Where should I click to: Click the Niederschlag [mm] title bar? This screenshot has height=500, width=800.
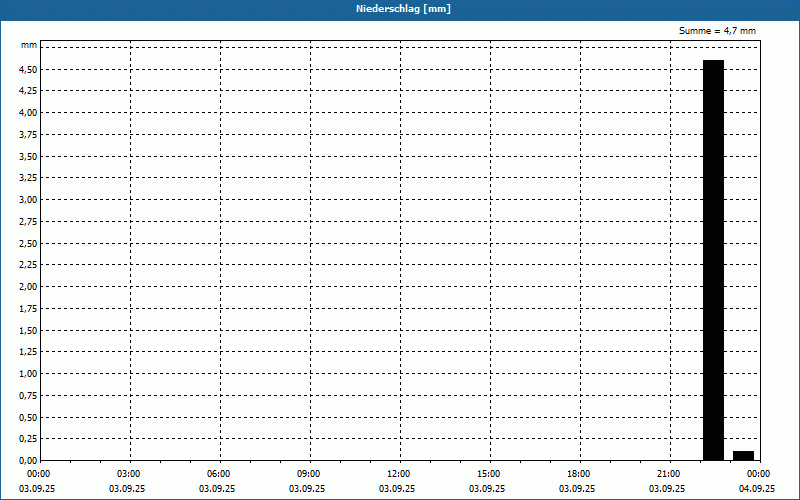pyautogui.click(x=400, y=9)
